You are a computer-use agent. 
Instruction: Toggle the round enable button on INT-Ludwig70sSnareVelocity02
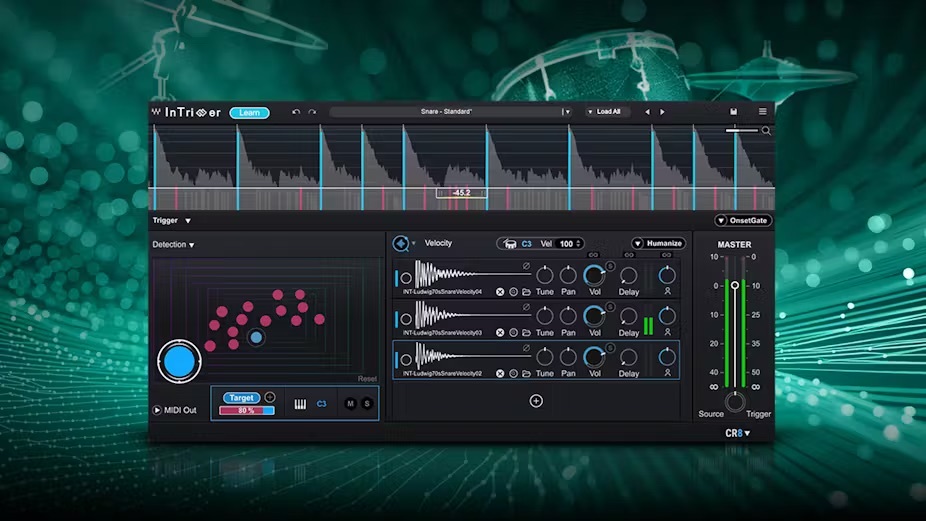pyautogui.click(x=406, y=359)
